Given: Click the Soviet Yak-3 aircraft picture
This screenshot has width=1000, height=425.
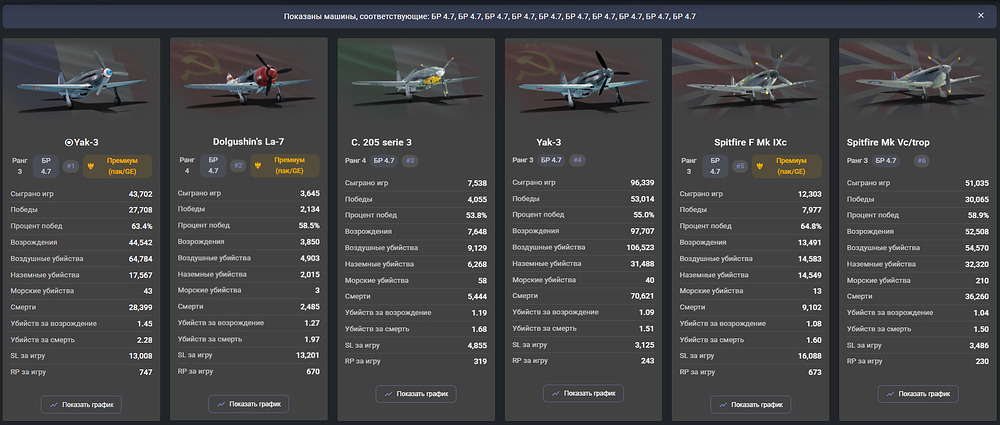Looking at the screenshot, I should coord(583,81).
